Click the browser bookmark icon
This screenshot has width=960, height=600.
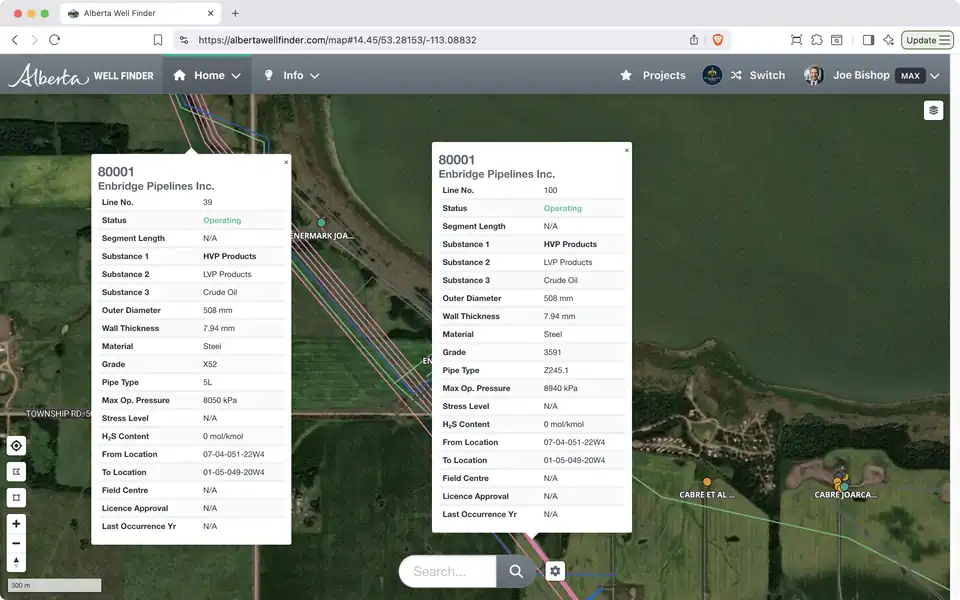pyautogui.click(x=157, y=40)
